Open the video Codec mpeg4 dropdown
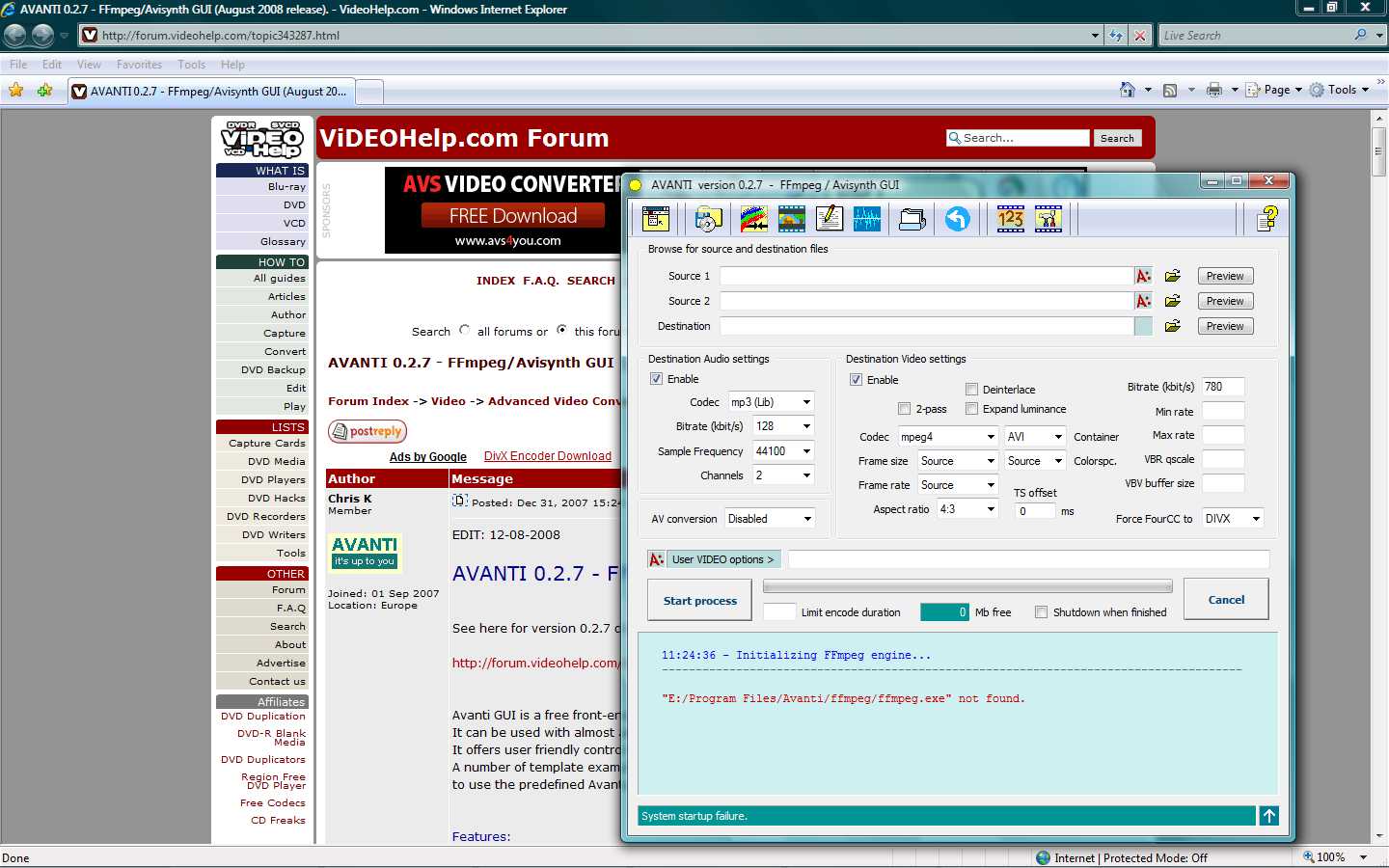The image size is (1389, 868). (947, 437)
